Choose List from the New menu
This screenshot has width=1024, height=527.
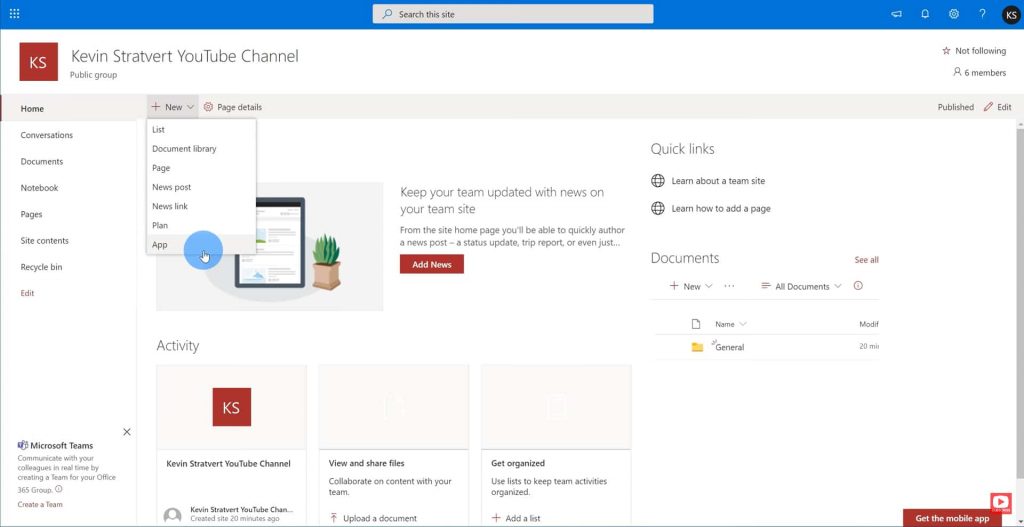click(x=201, y=129)
